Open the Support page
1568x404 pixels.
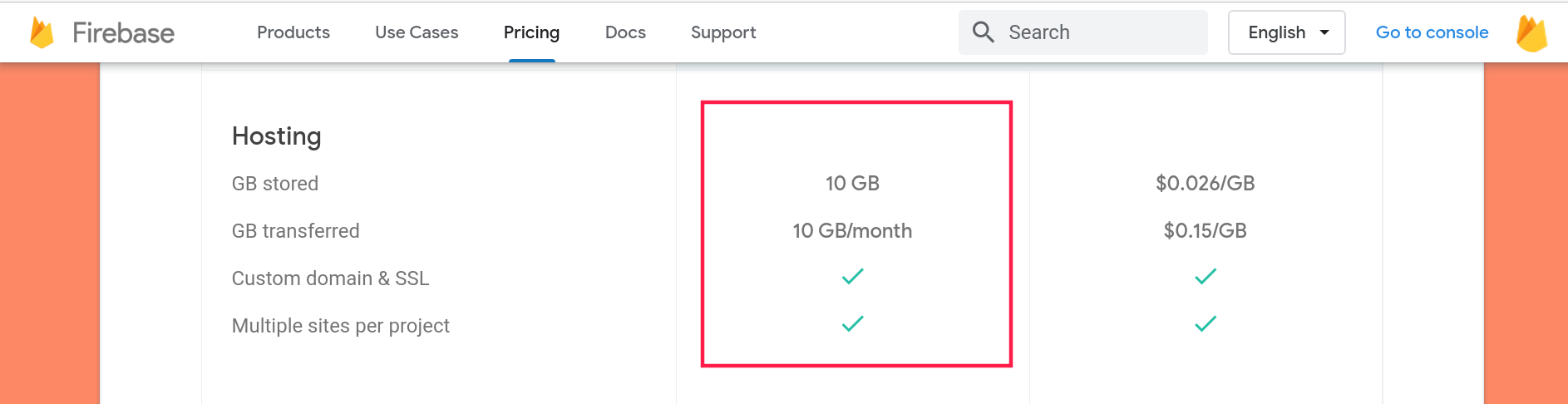click(723, 32)
